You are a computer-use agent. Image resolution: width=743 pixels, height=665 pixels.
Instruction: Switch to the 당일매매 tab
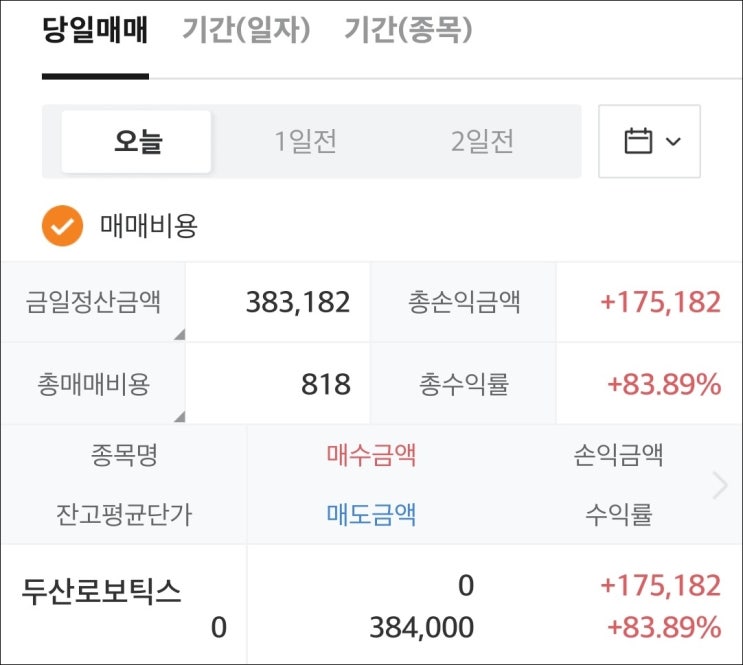pos(95,31)
